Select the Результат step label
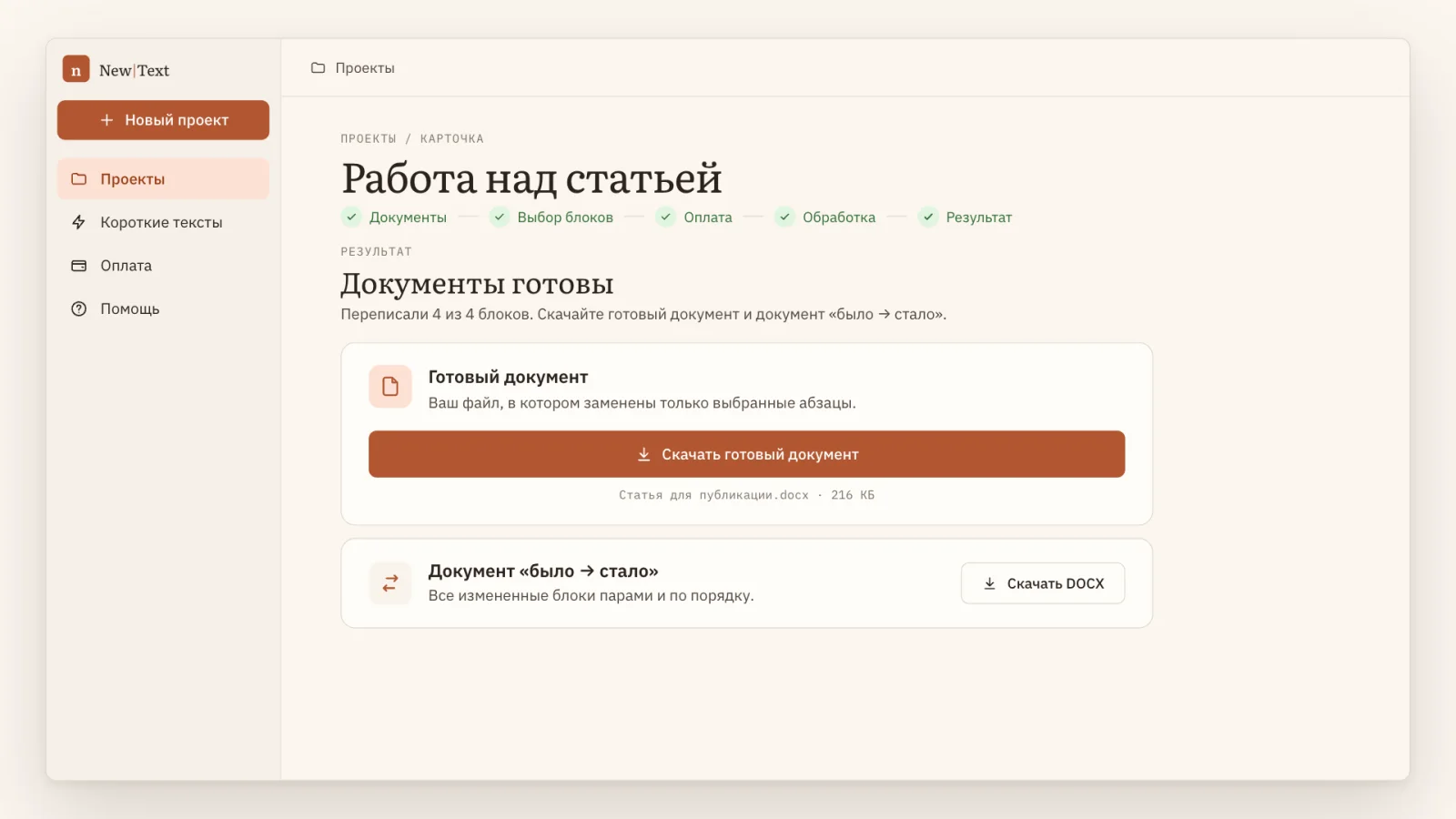The width and height of the screenshot is (1456, 819). click(979, 217)
